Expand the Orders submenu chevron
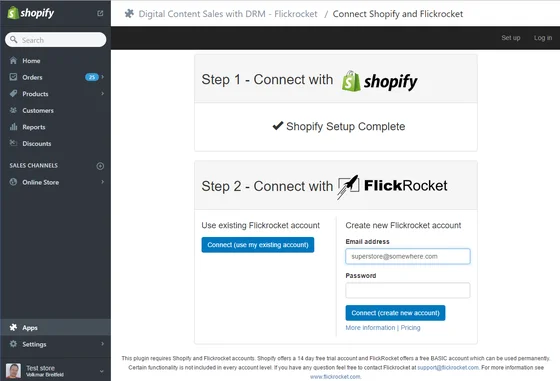The height and width of the screenshot is (381, 560). pos(102,77)
